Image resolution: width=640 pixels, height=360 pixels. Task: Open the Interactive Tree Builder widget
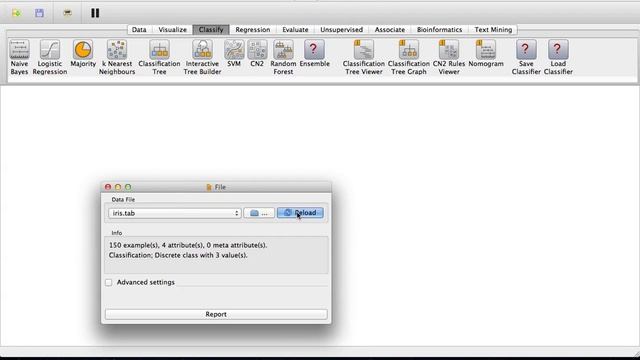coord(202,57)
